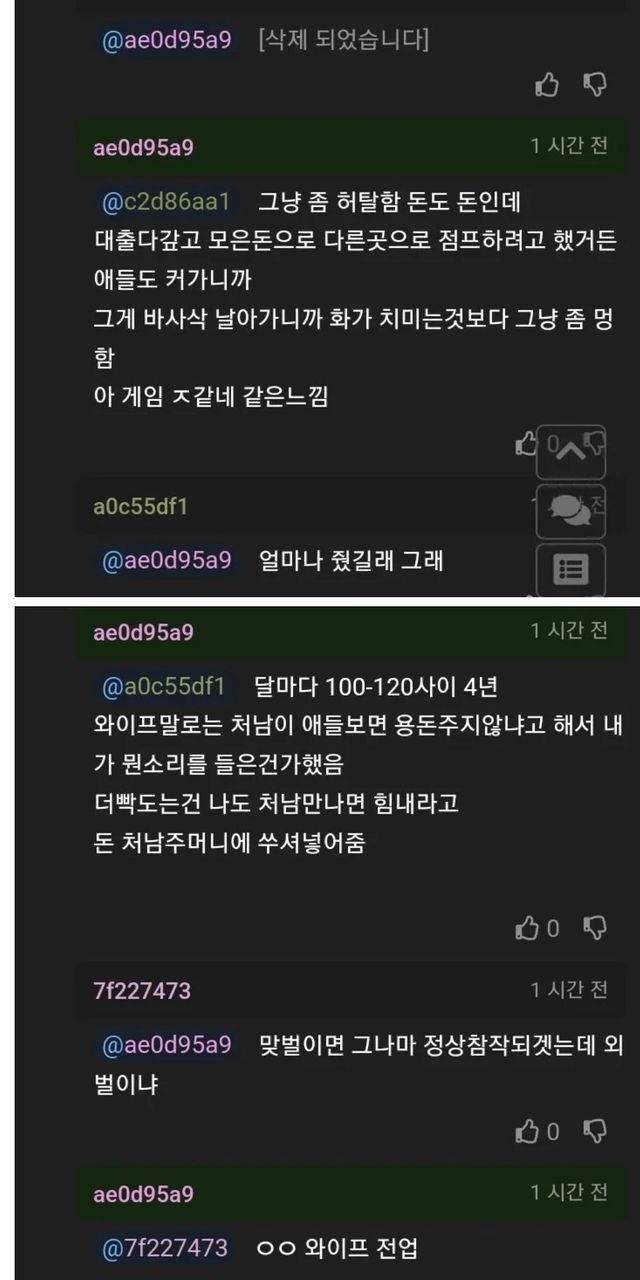
Task: Open the floating speech-bubble comments button
Action: pos(571,512)
